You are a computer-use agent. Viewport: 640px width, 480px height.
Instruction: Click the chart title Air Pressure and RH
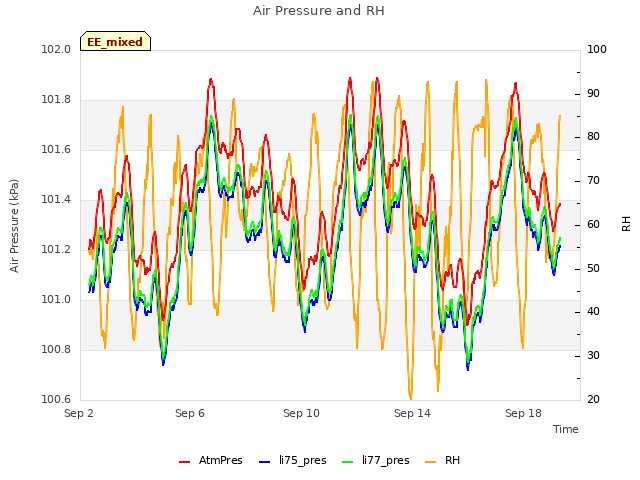319,11
